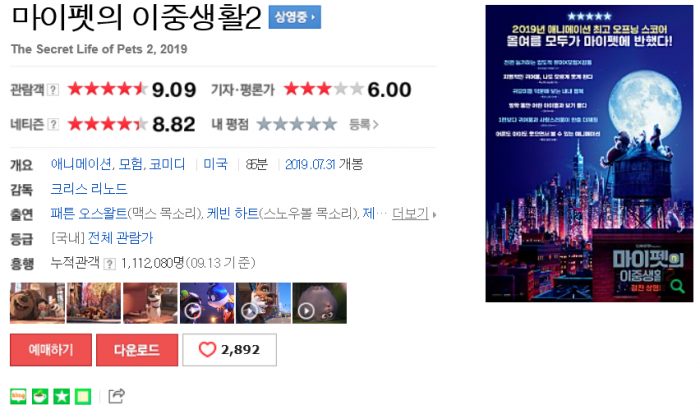Set my rating on the gray stars

tap(297, 124)
